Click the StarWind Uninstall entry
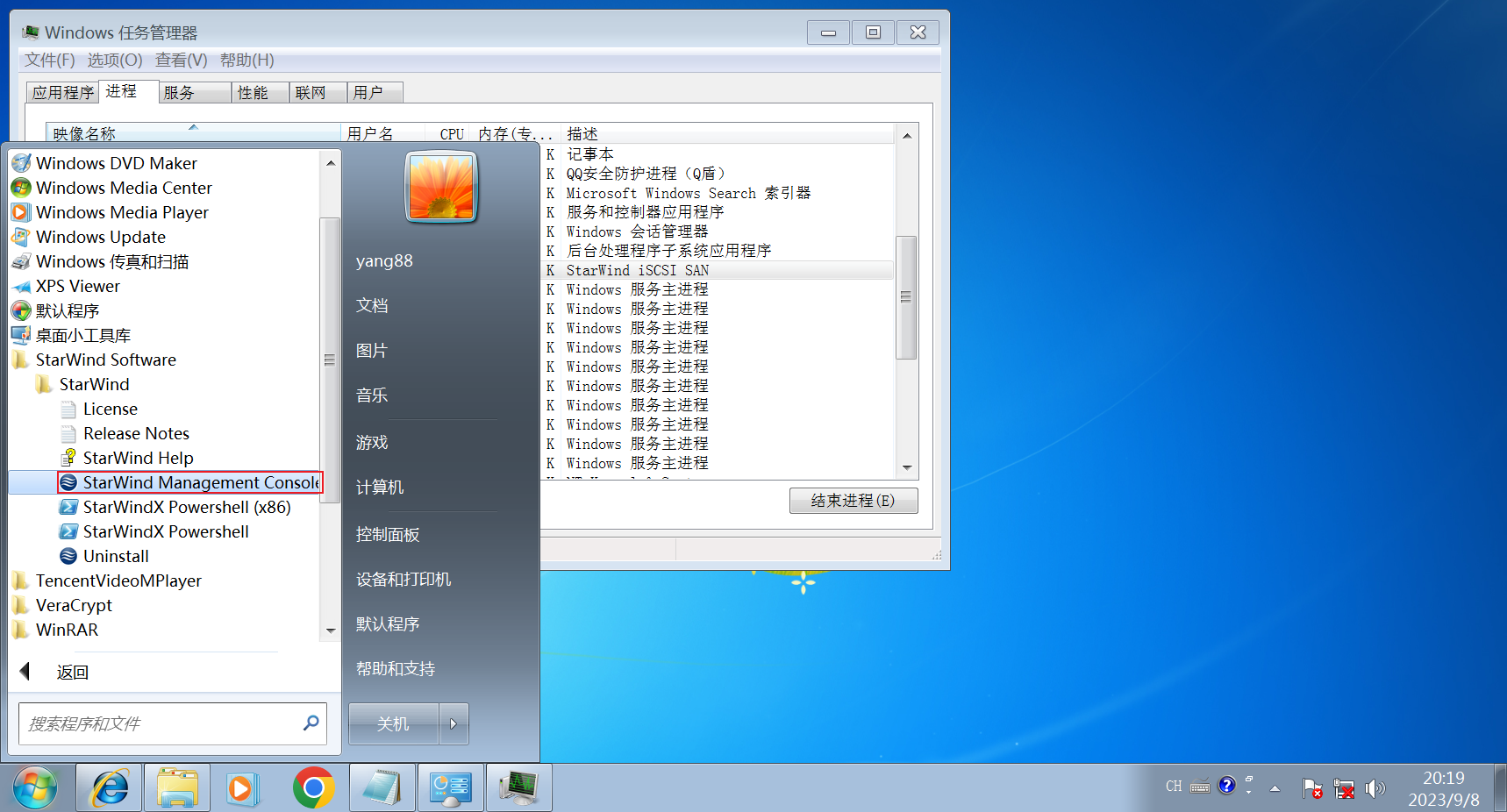Image resolution: width=1507 pixels, height=812 pixels. click(x=115, y=556)
